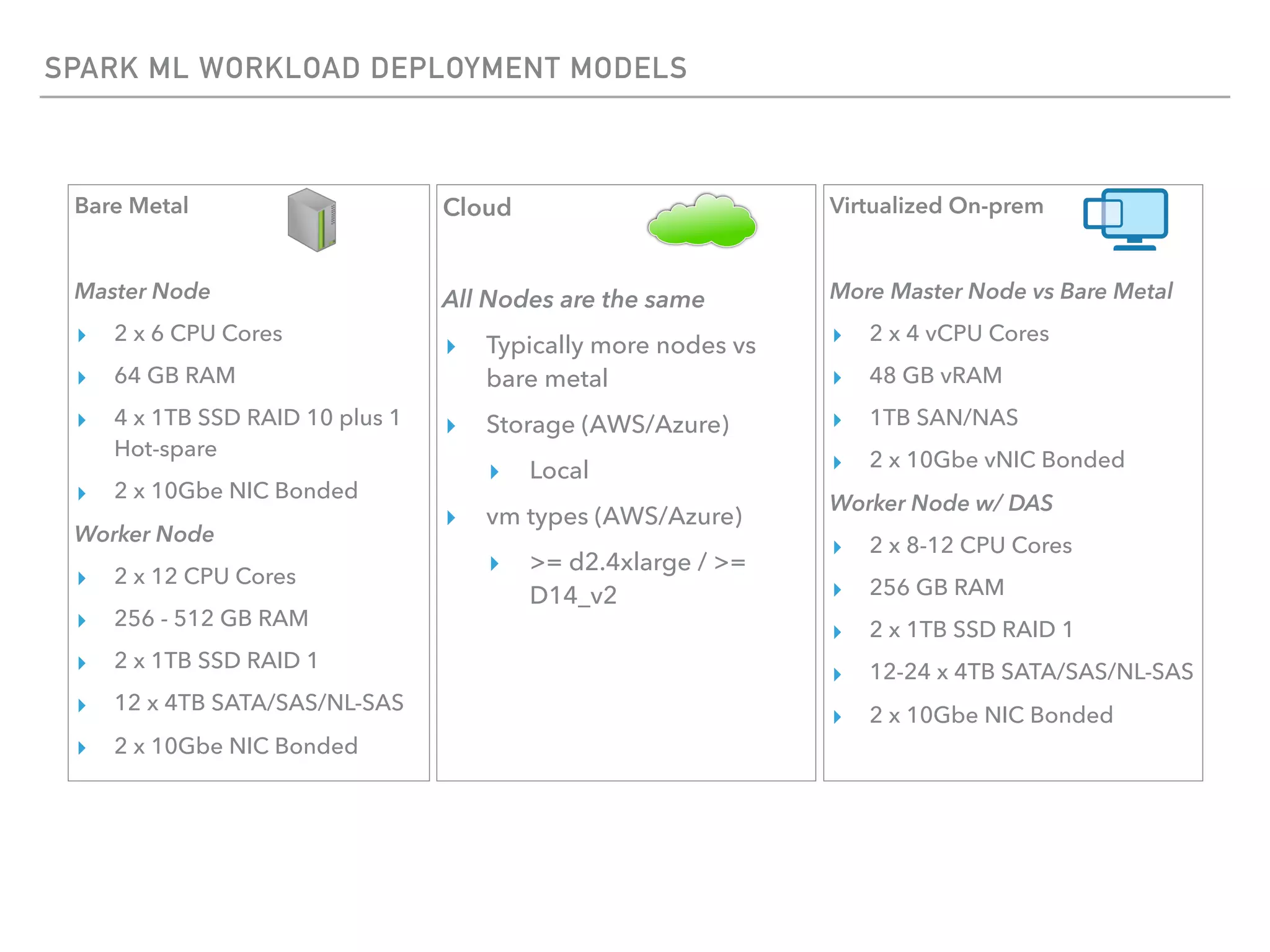Click the 12-24 x 4TB SATA/SAS/NL-SAS line
The image size is (1270, 952).
click(1031, 671)
